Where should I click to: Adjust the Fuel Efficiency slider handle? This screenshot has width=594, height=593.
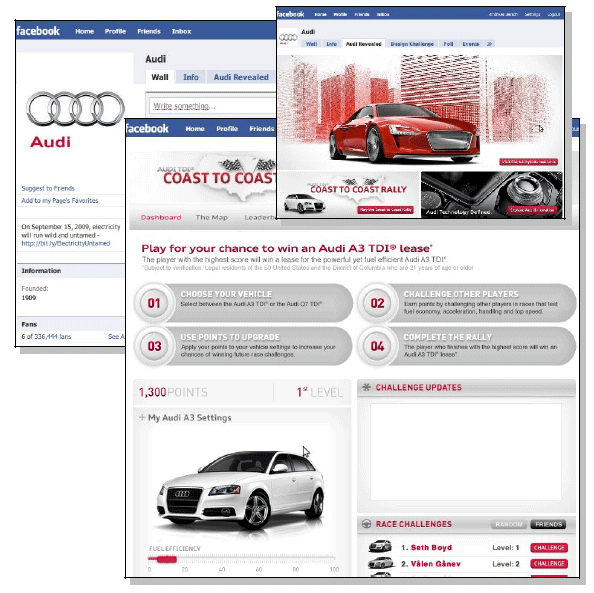click(166, 559)
